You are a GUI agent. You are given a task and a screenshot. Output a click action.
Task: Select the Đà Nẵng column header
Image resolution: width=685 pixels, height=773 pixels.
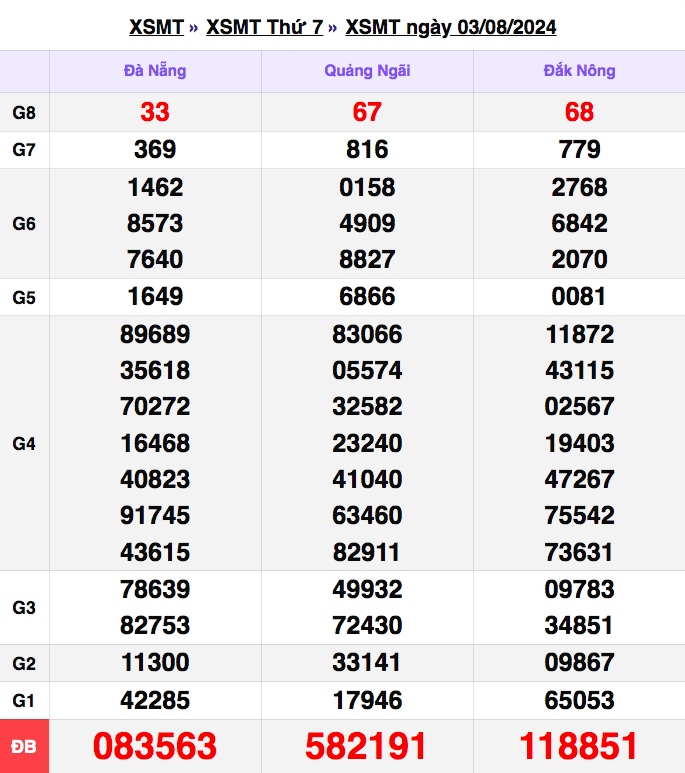pos(155,71)
